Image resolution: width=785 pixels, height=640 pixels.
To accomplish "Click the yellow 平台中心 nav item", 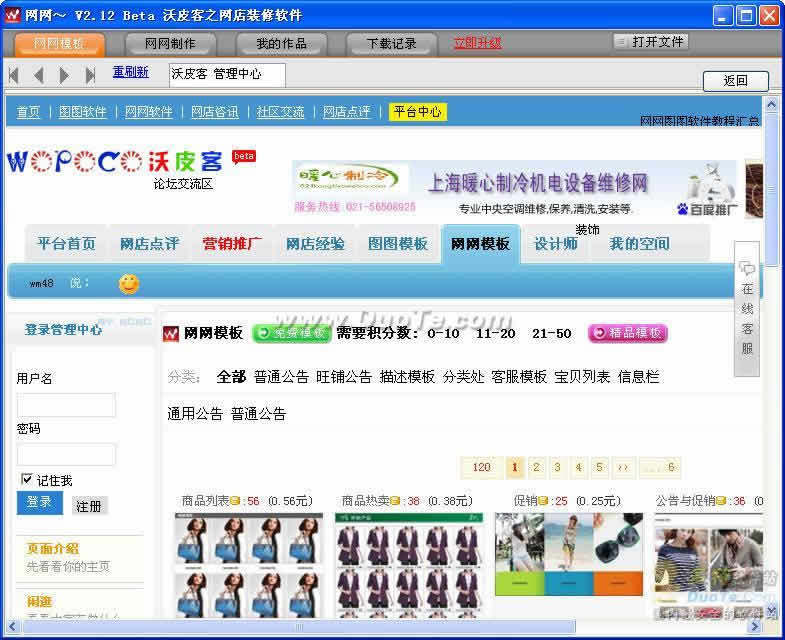I will coord(418,112).
